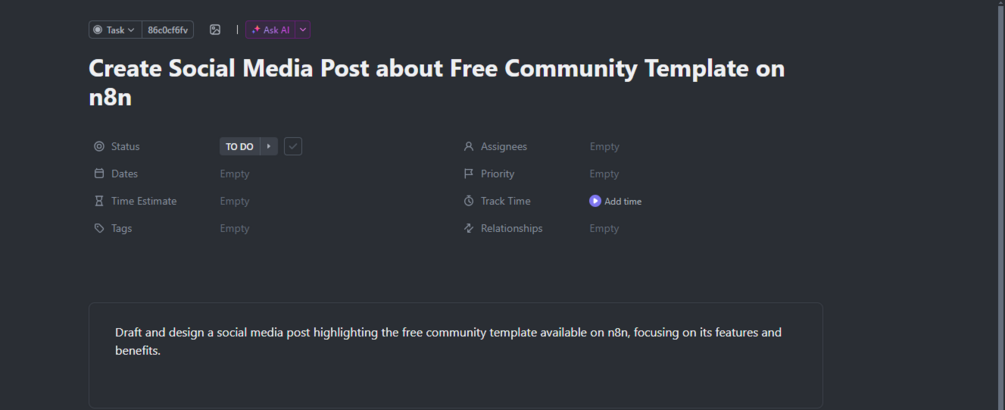Viewport: 1005px width, 410px height.
Task: Advance status with arrow beside TO DO
Action: click(270, 147)
